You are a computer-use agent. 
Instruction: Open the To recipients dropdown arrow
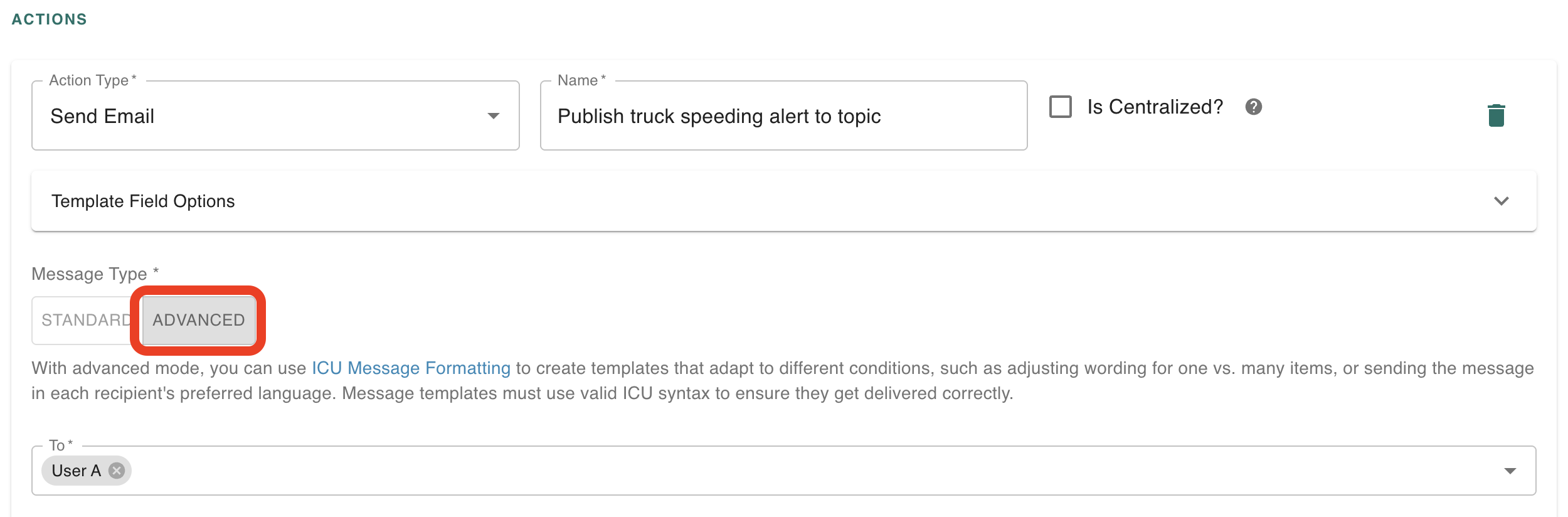pyautogui.click(x=1510, y=471)
